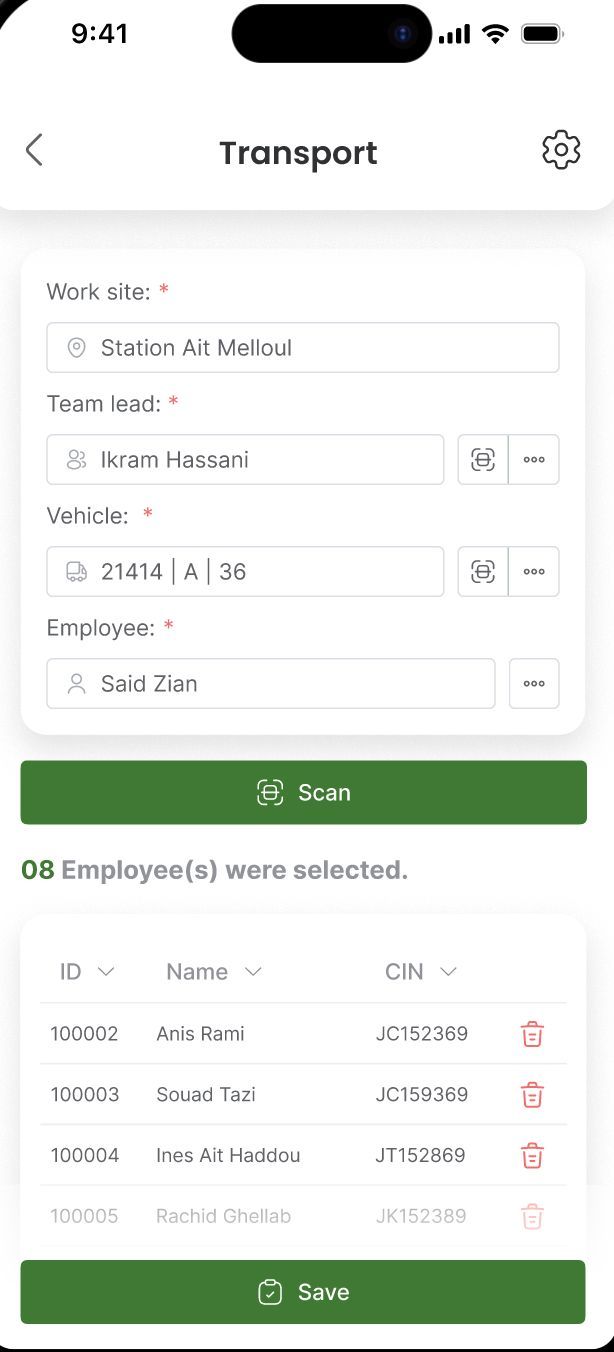Image resolution: width=614 pixels, height=1352 pixels.
Task: Open settings via the gear icon
Action: point(561,150)
